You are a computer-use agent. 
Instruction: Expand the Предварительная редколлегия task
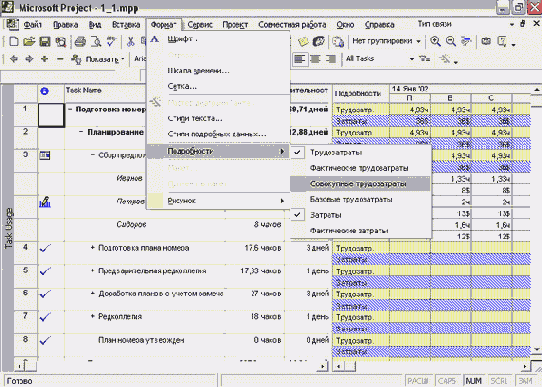(93, 271)
